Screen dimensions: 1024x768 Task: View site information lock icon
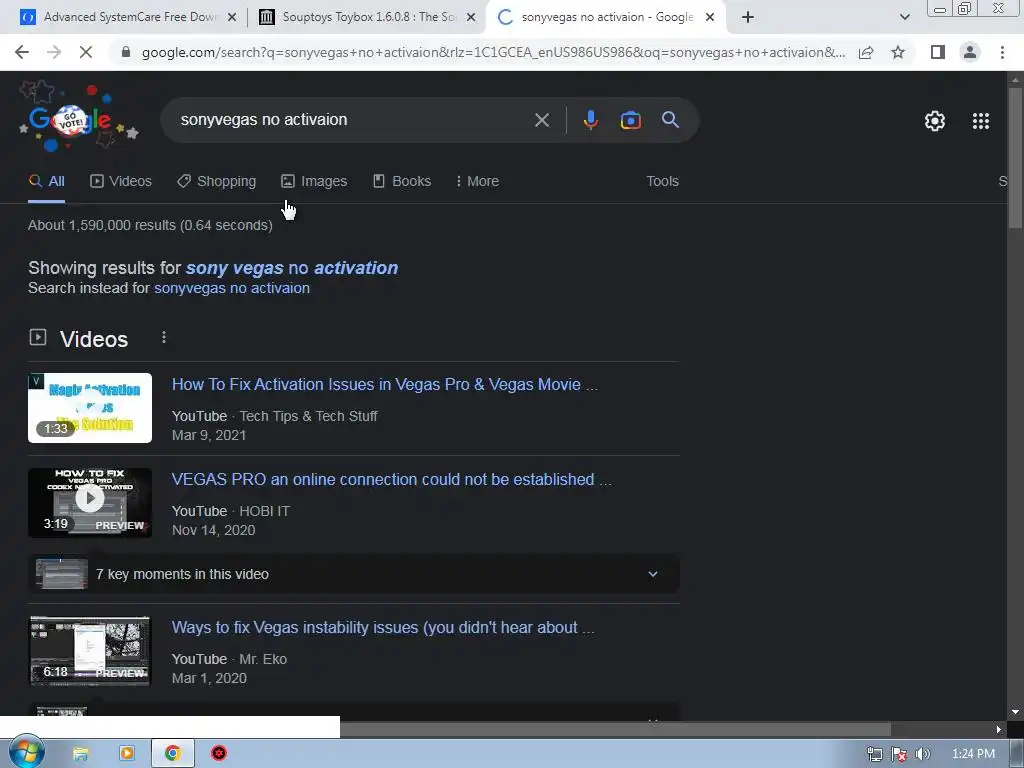pos(126,52)
